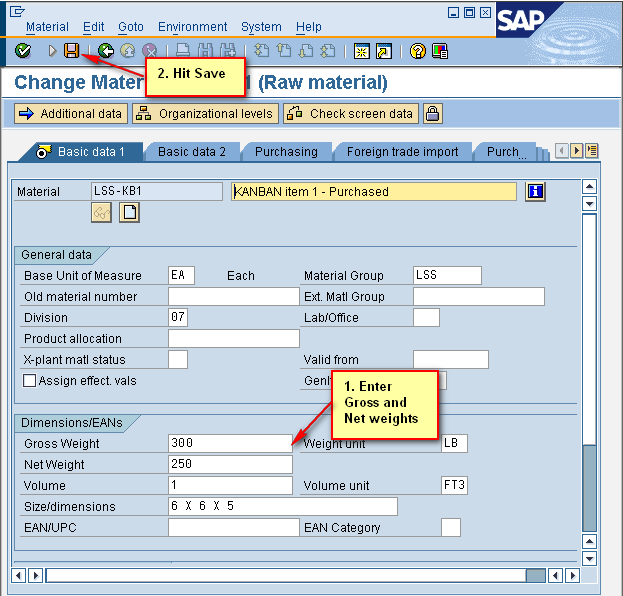
Task: Open the Material menu
Action: coord(47,27)
